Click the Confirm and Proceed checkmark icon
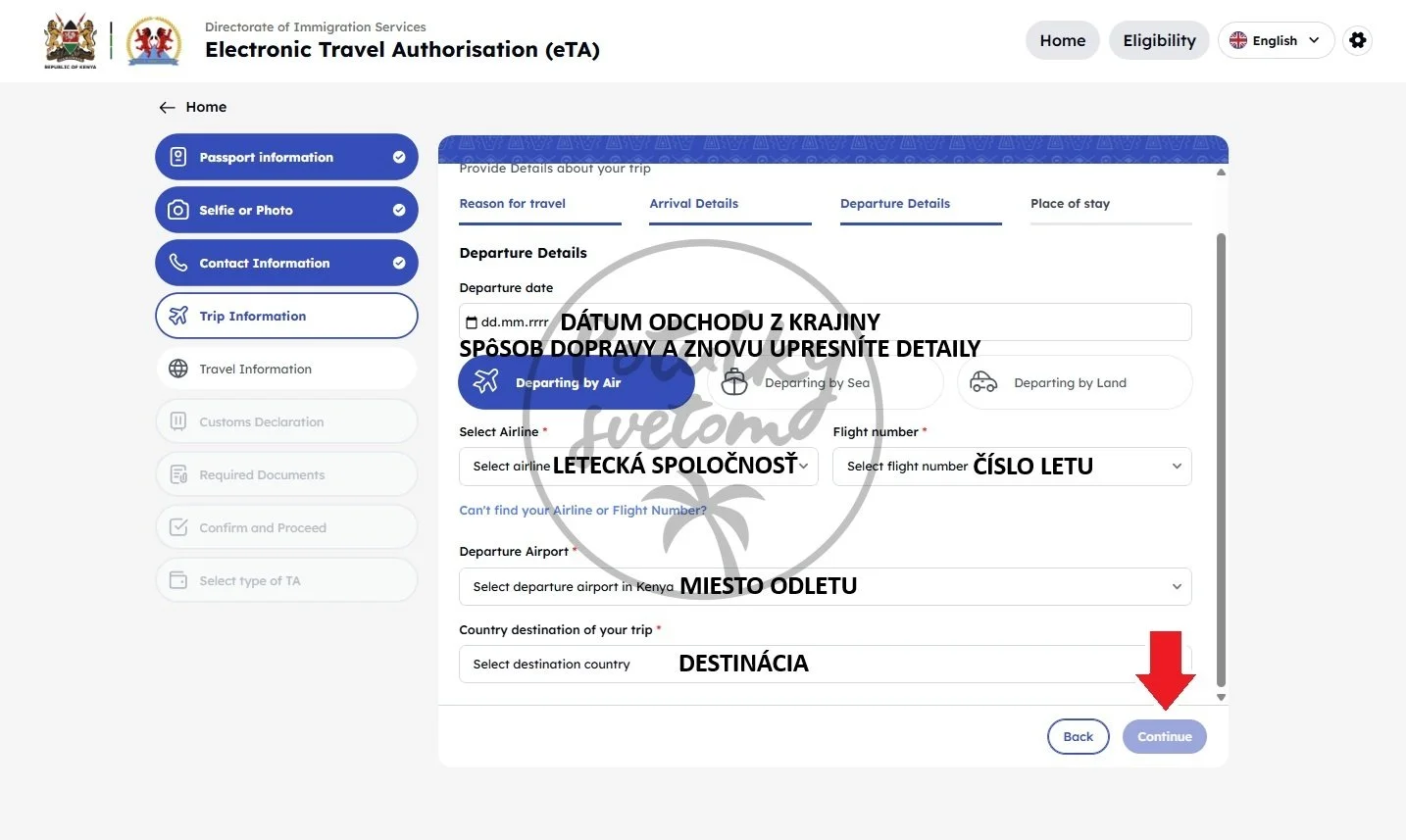1406x840 pixels. (178, 527)
